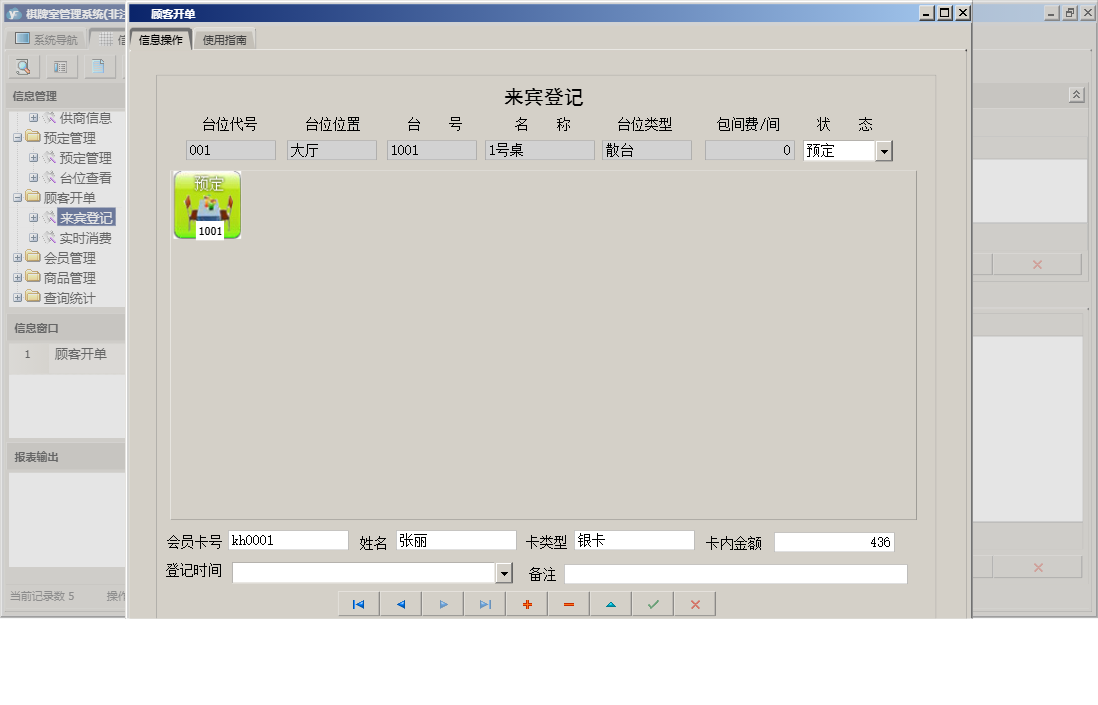Select 台位查看 in the tree
The height and width of the screenshot is (705, 1098).
click(85, 178)
